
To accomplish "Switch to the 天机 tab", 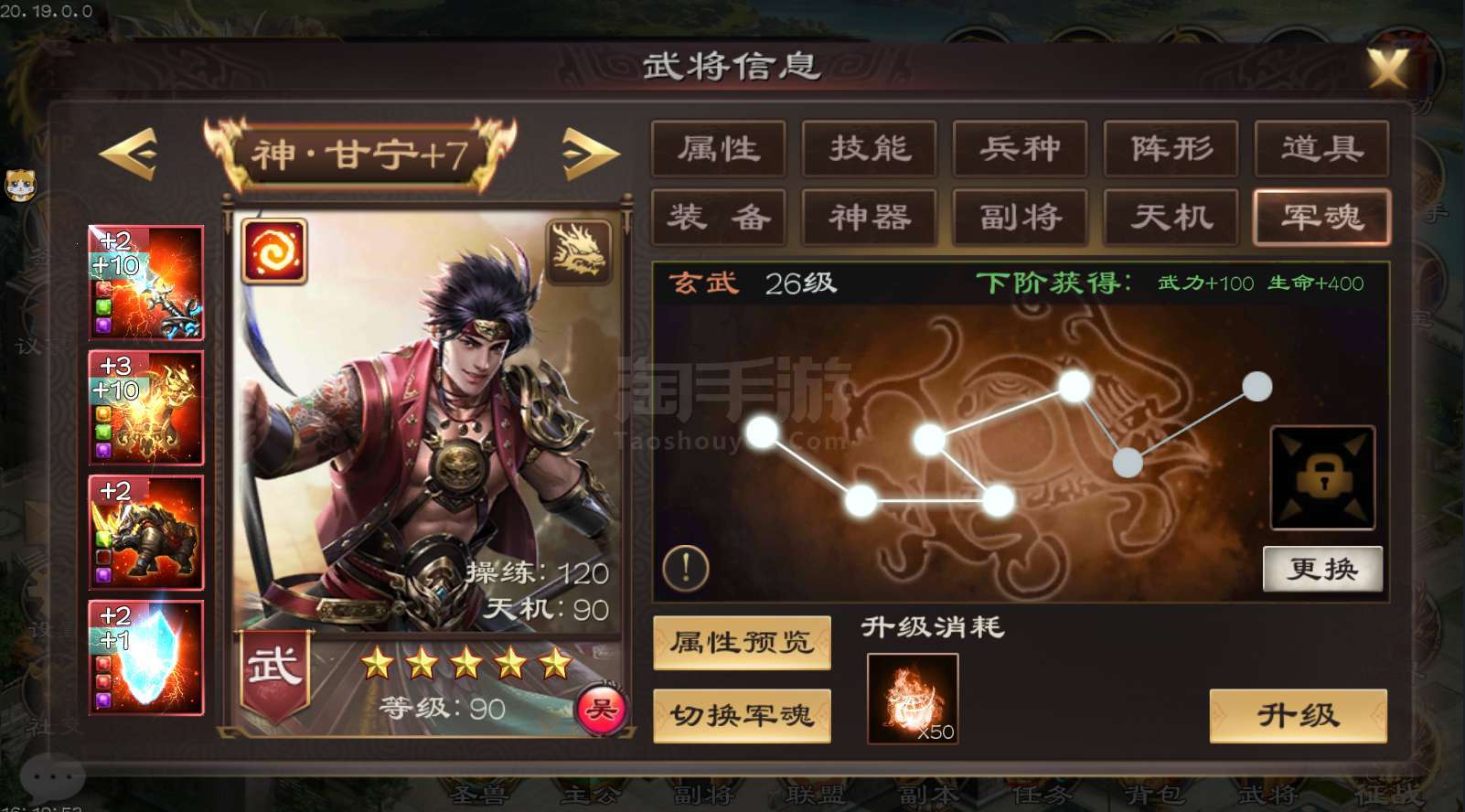I will (1171, 217).
